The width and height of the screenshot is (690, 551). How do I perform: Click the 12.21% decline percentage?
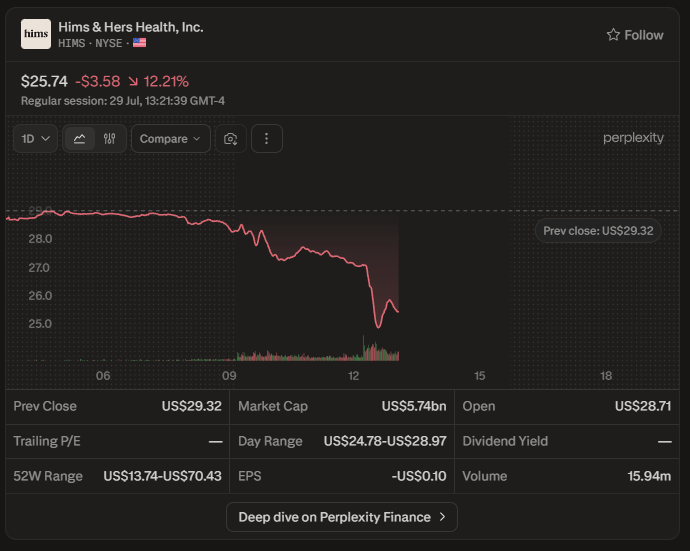tap(166, 81)
